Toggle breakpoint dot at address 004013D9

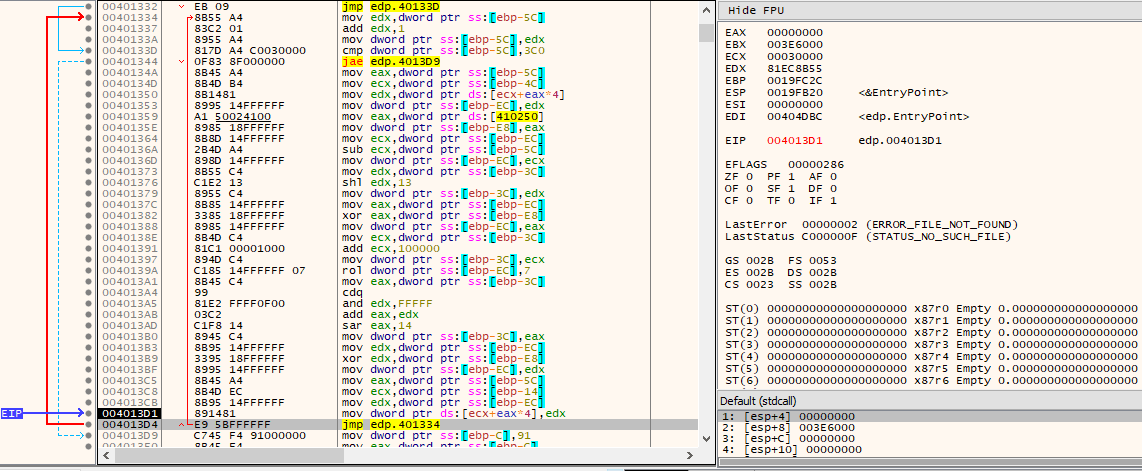click(x=88, y=435)
